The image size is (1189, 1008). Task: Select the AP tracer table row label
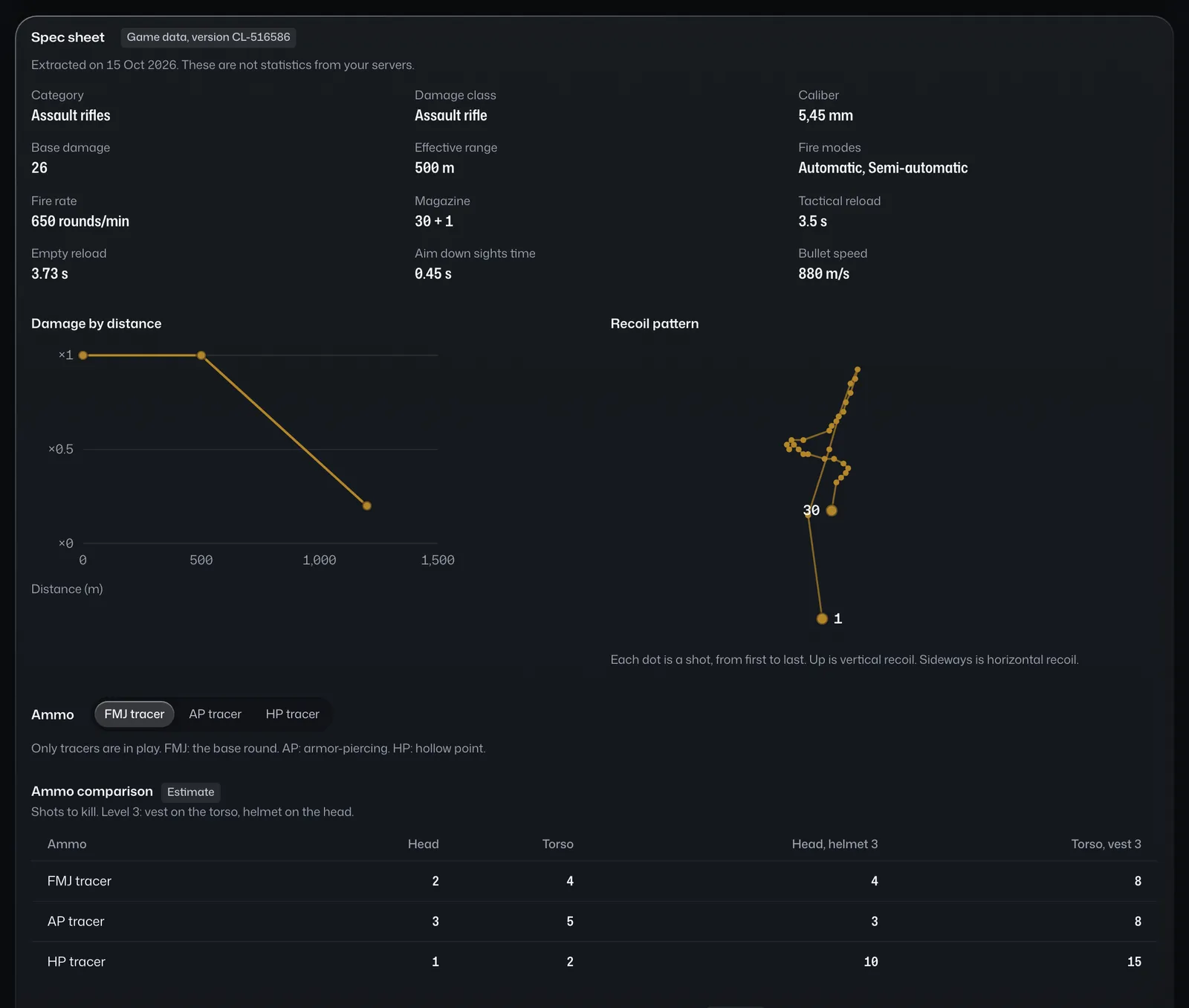tap(76, 921)
